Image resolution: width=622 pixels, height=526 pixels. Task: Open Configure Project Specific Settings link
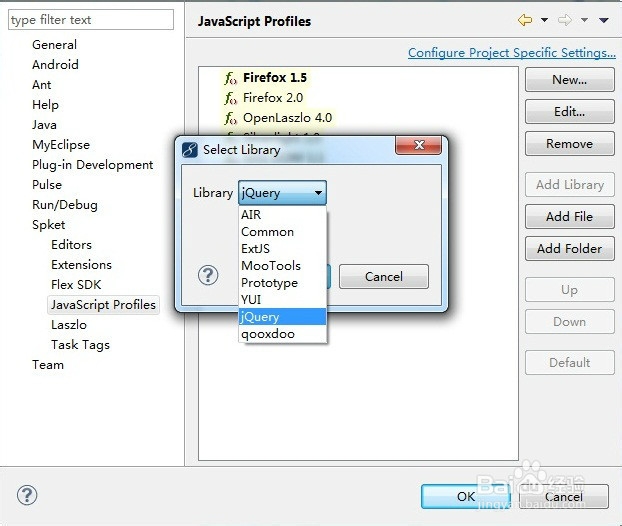[x=512, y=53]
